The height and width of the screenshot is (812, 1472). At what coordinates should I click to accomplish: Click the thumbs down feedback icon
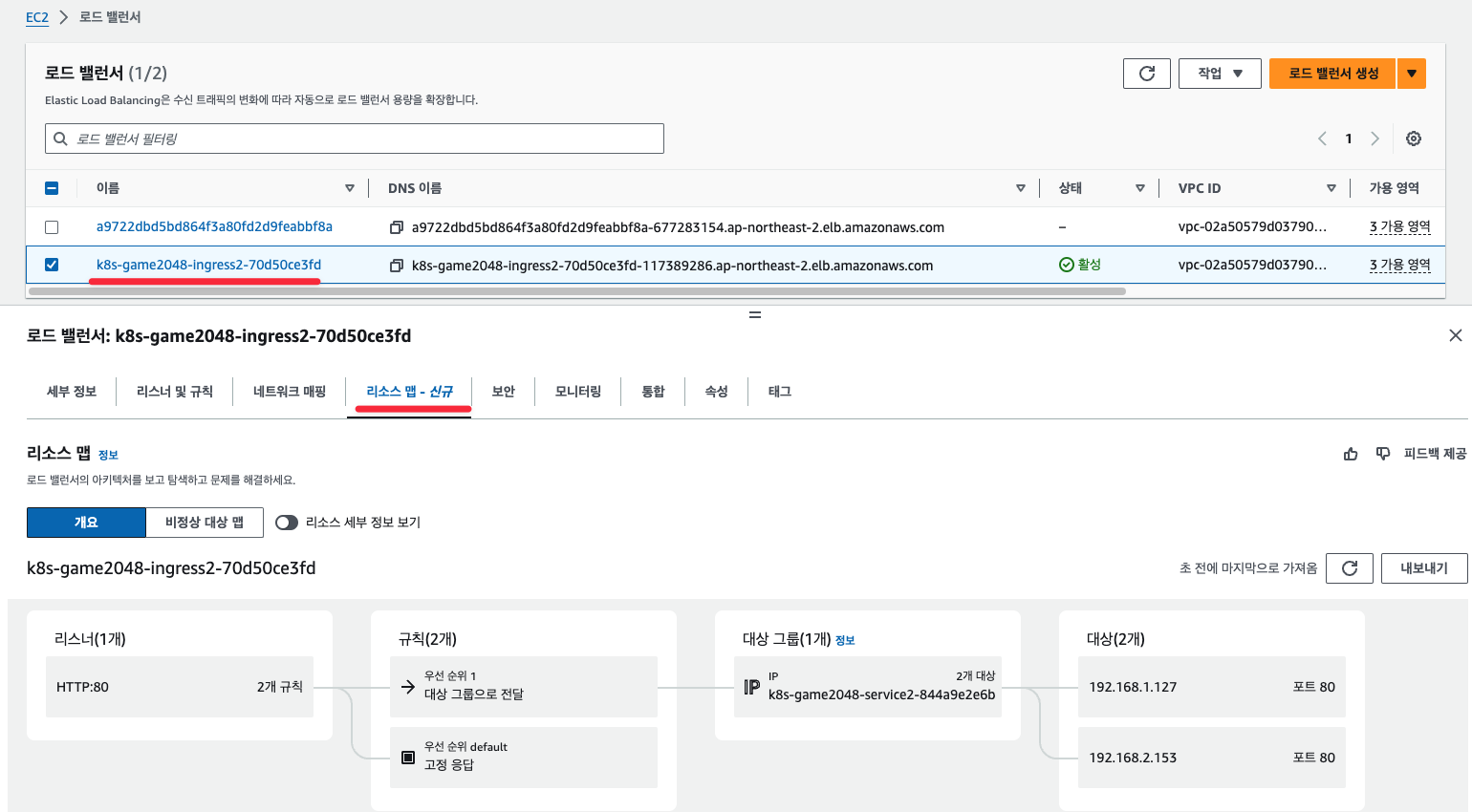coord(1382,454)
